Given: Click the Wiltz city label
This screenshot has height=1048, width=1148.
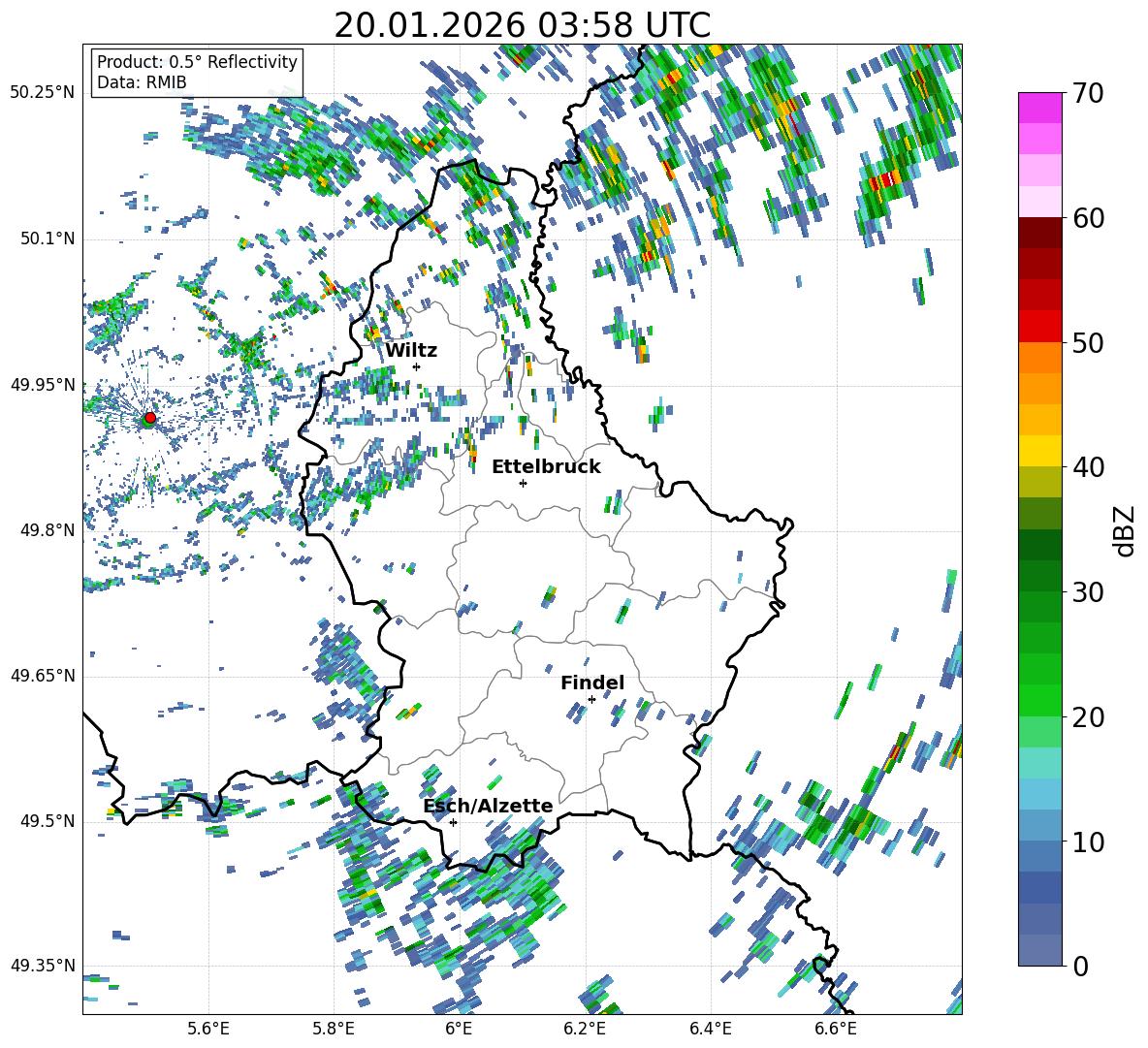Looking at the screenshot, I should (x=411, y=351).
